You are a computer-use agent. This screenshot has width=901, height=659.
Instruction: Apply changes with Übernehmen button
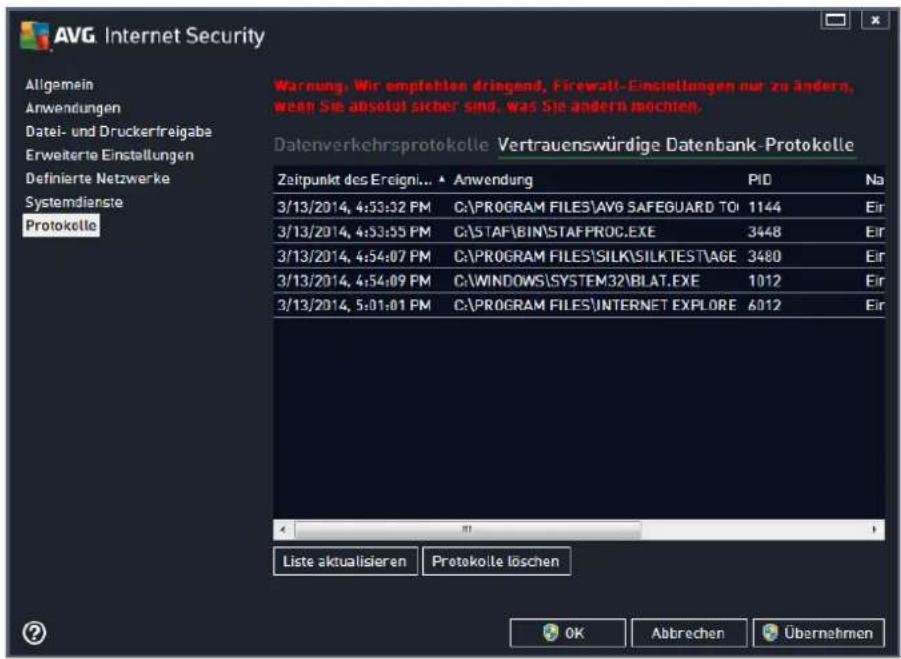coord(819,633)
